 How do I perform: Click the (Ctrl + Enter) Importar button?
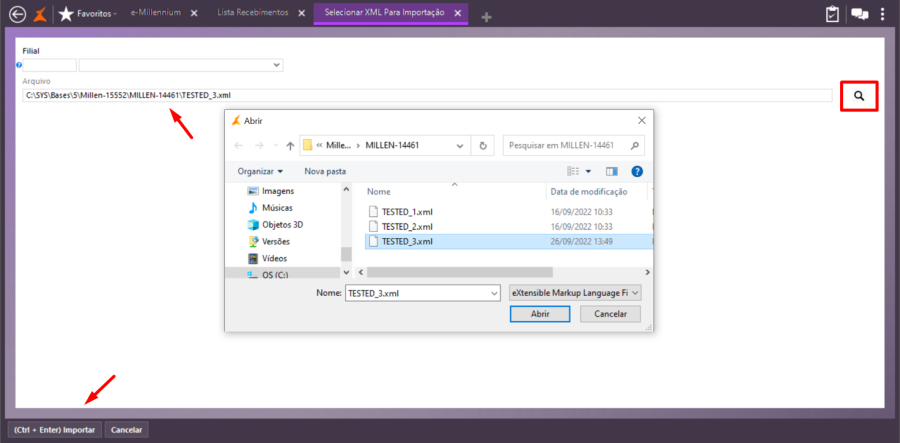click(55, 429)
